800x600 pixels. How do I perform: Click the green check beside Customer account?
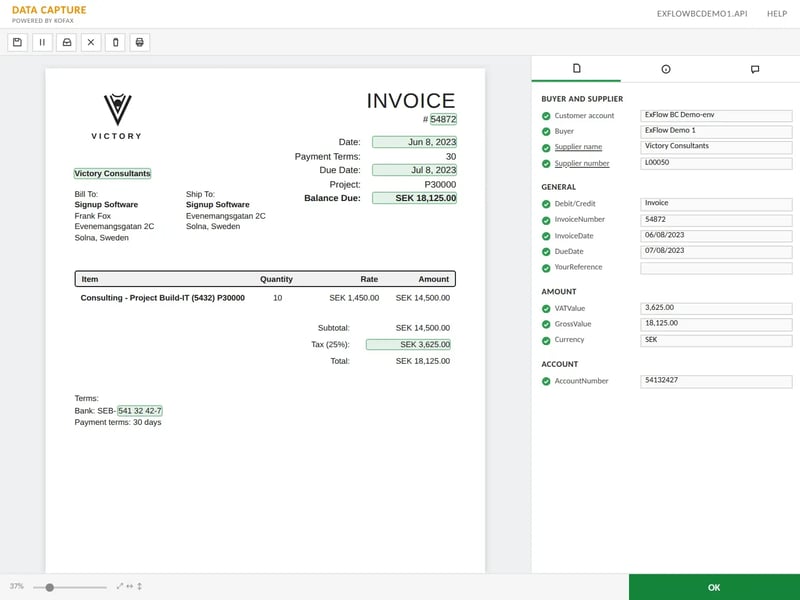[x=546, y=116]
